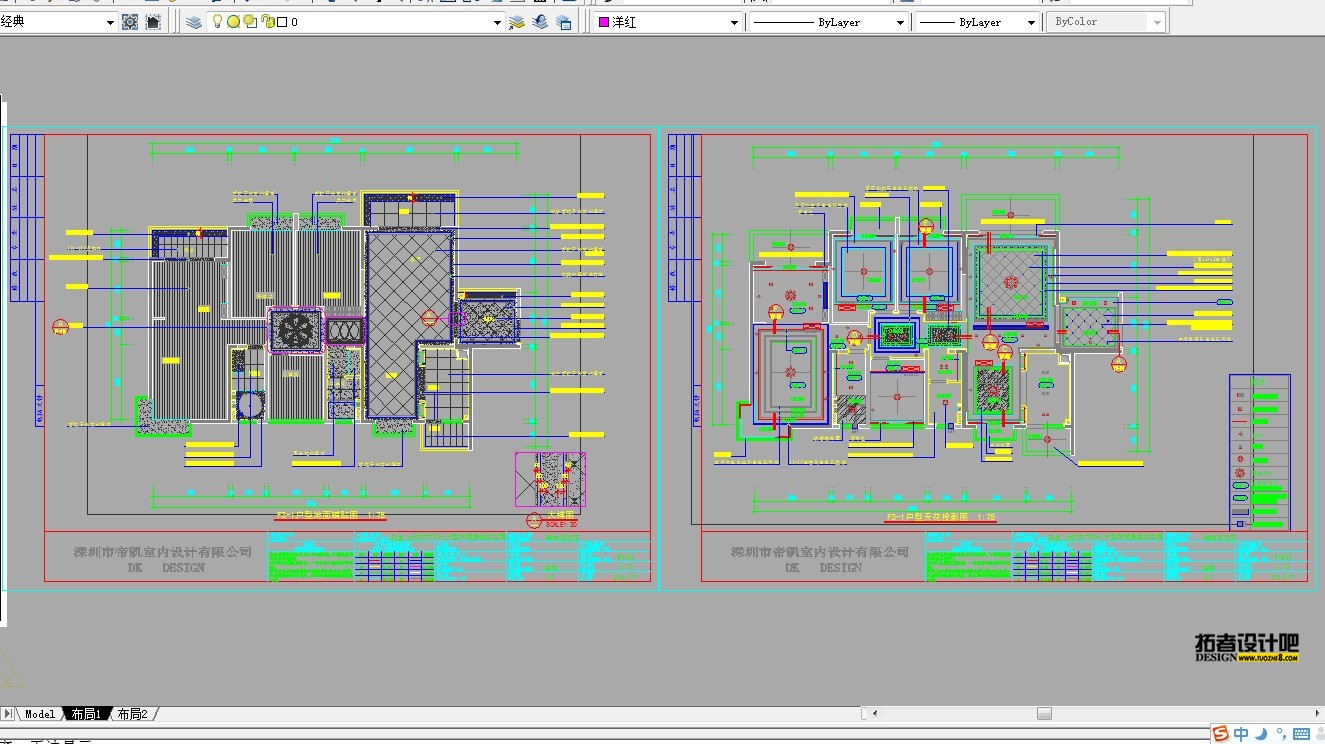1325x744 pixels.
Task: Click the soft keyboard icon in IME bar
Action: [x=1301, y=734]
